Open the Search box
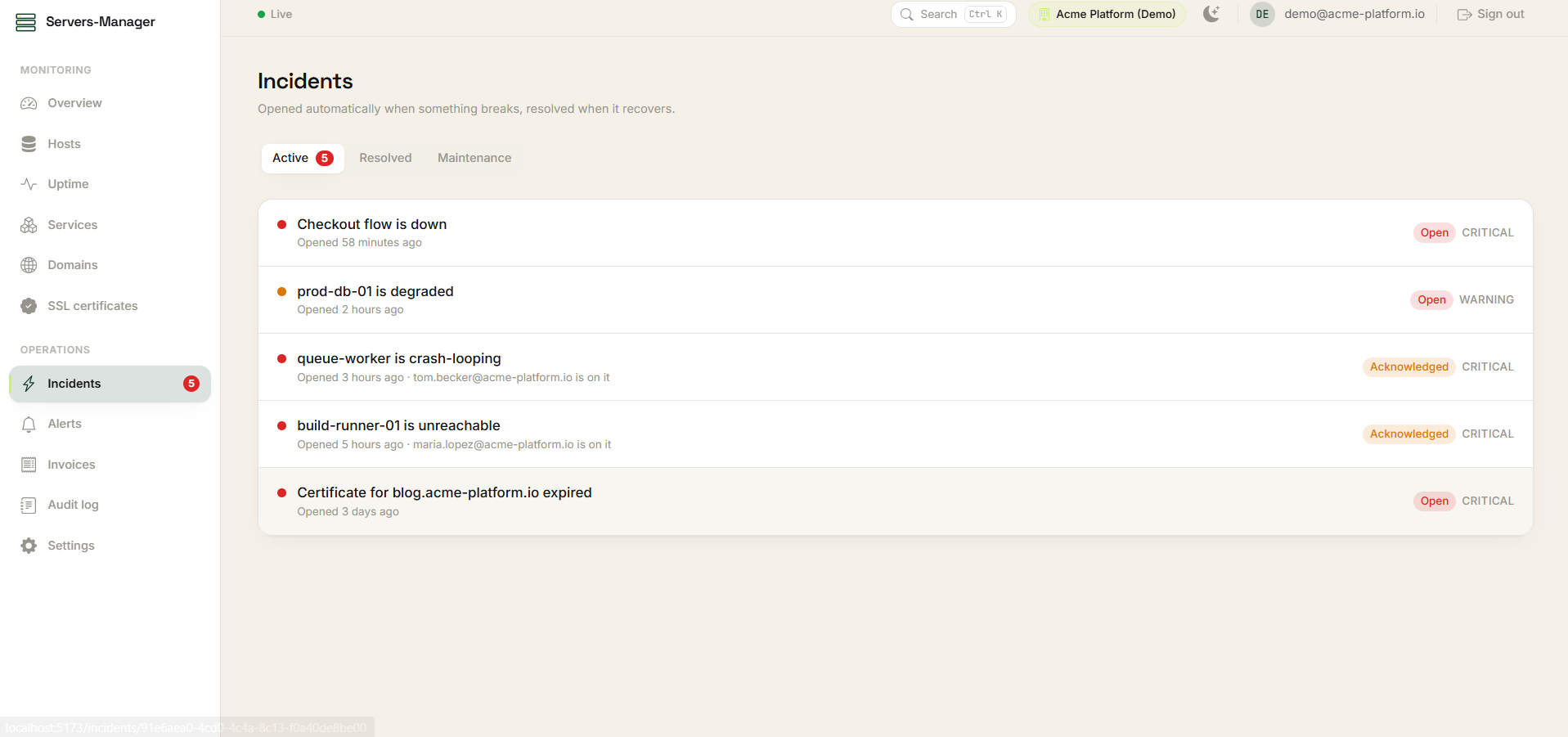 [954, 14]
